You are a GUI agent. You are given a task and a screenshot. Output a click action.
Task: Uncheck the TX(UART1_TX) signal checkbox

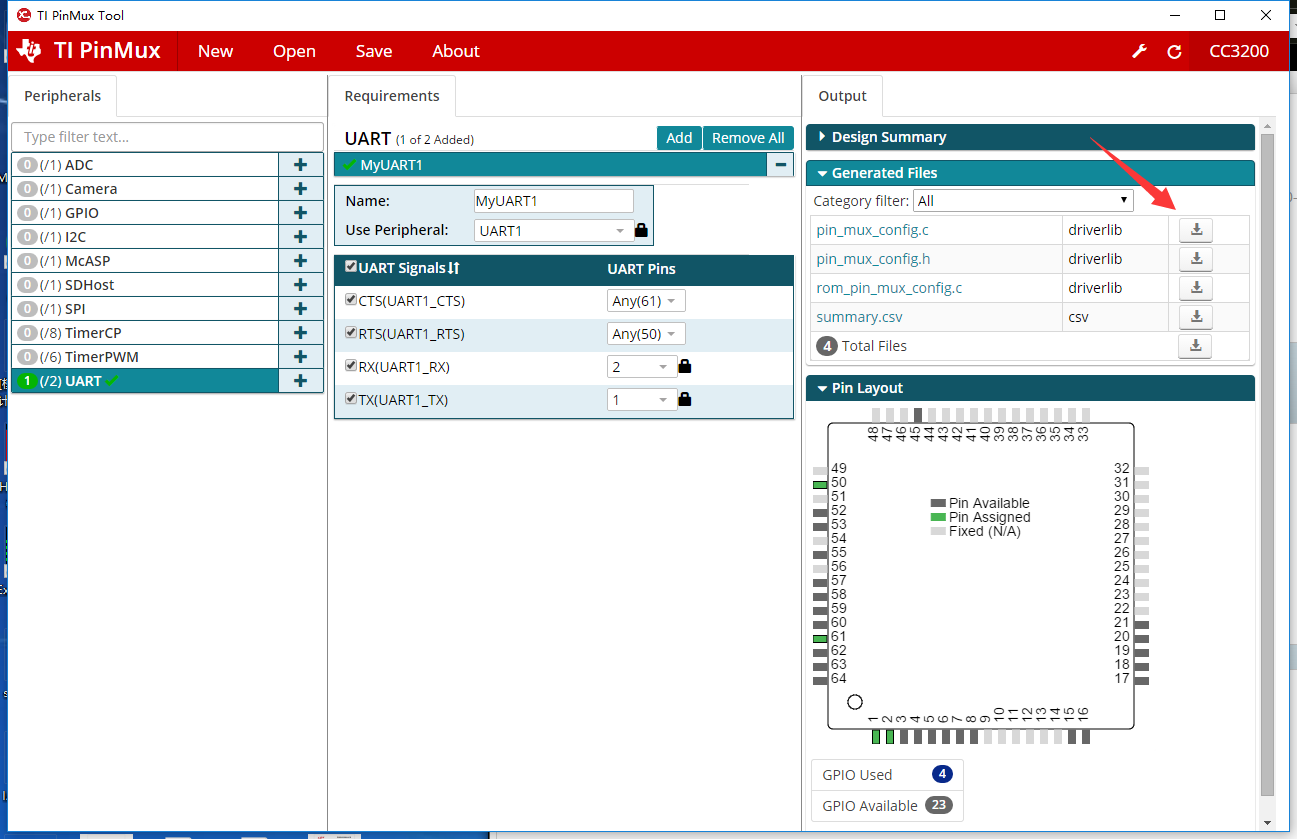coord(351,399)
